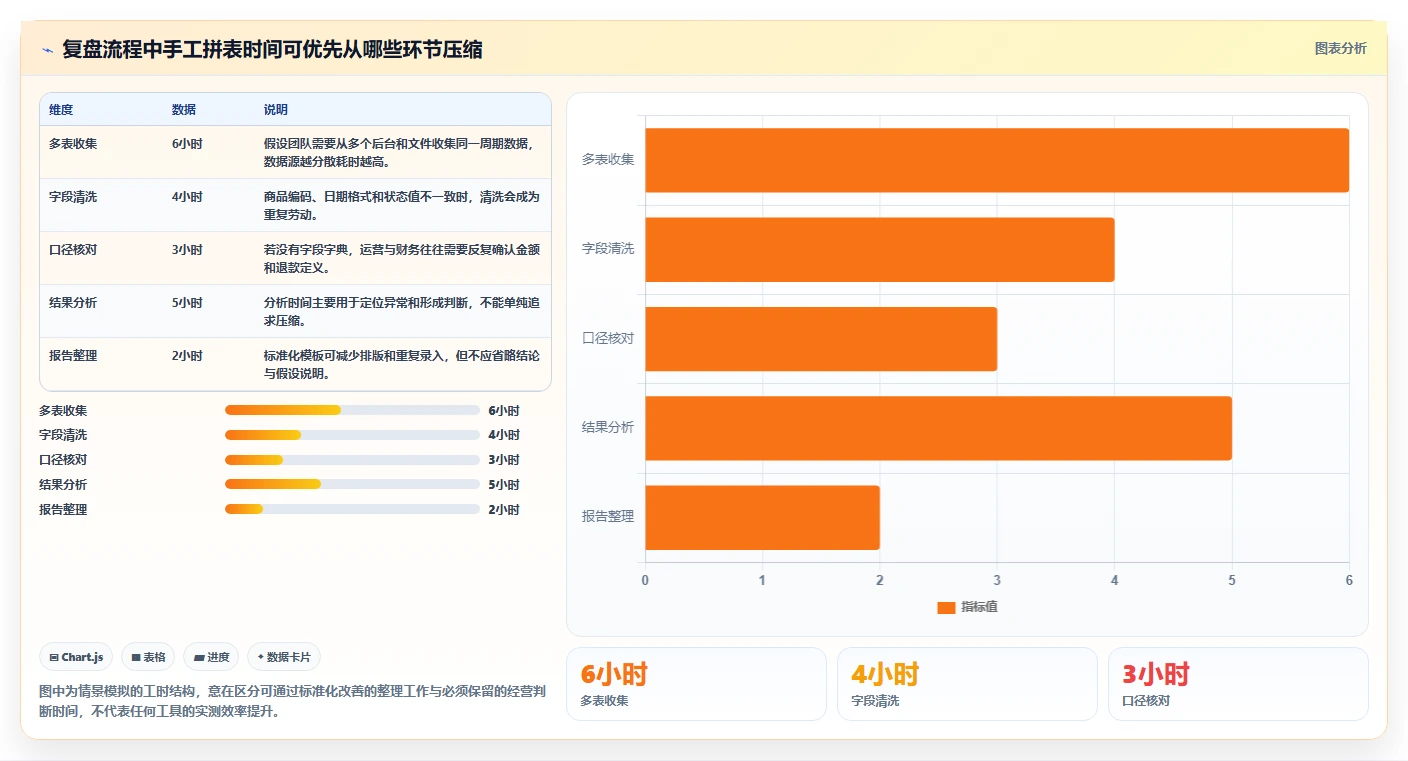Click the 维度 column header
Viewport: 1408px width, 761px height.
61,110
